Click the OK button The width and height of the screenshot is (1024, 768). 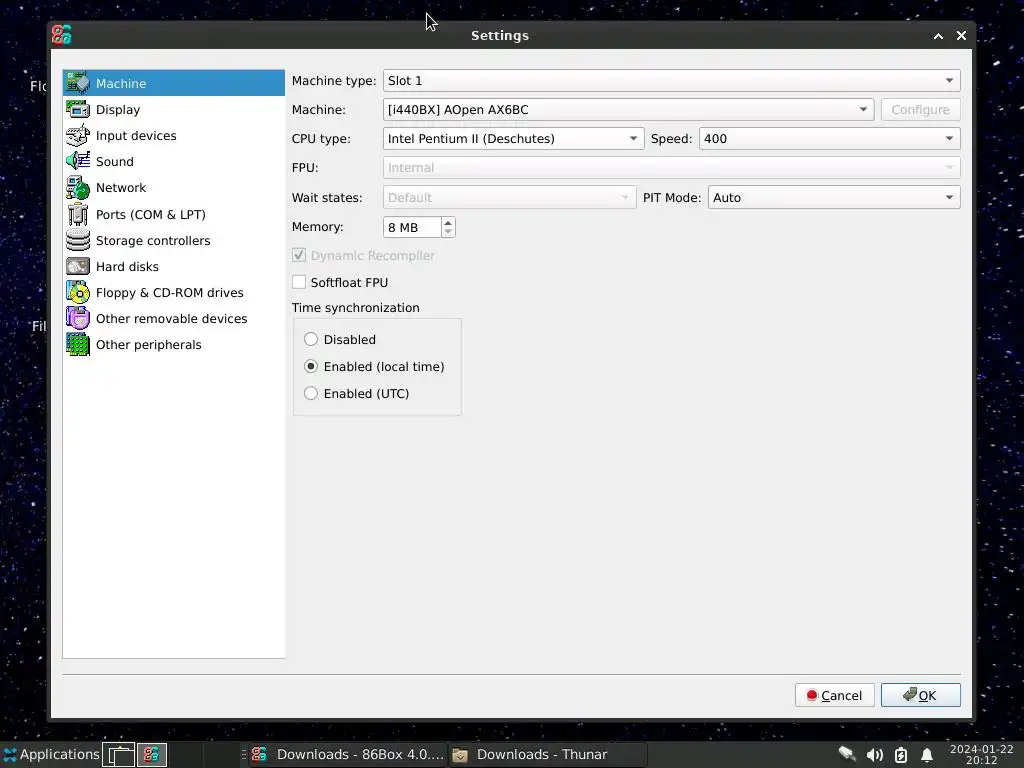pos(920,695)
